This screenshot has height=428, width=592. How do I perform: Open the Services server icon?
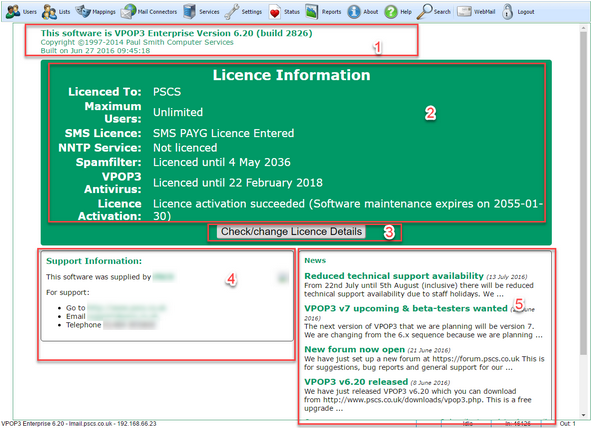tap(190, 11)
